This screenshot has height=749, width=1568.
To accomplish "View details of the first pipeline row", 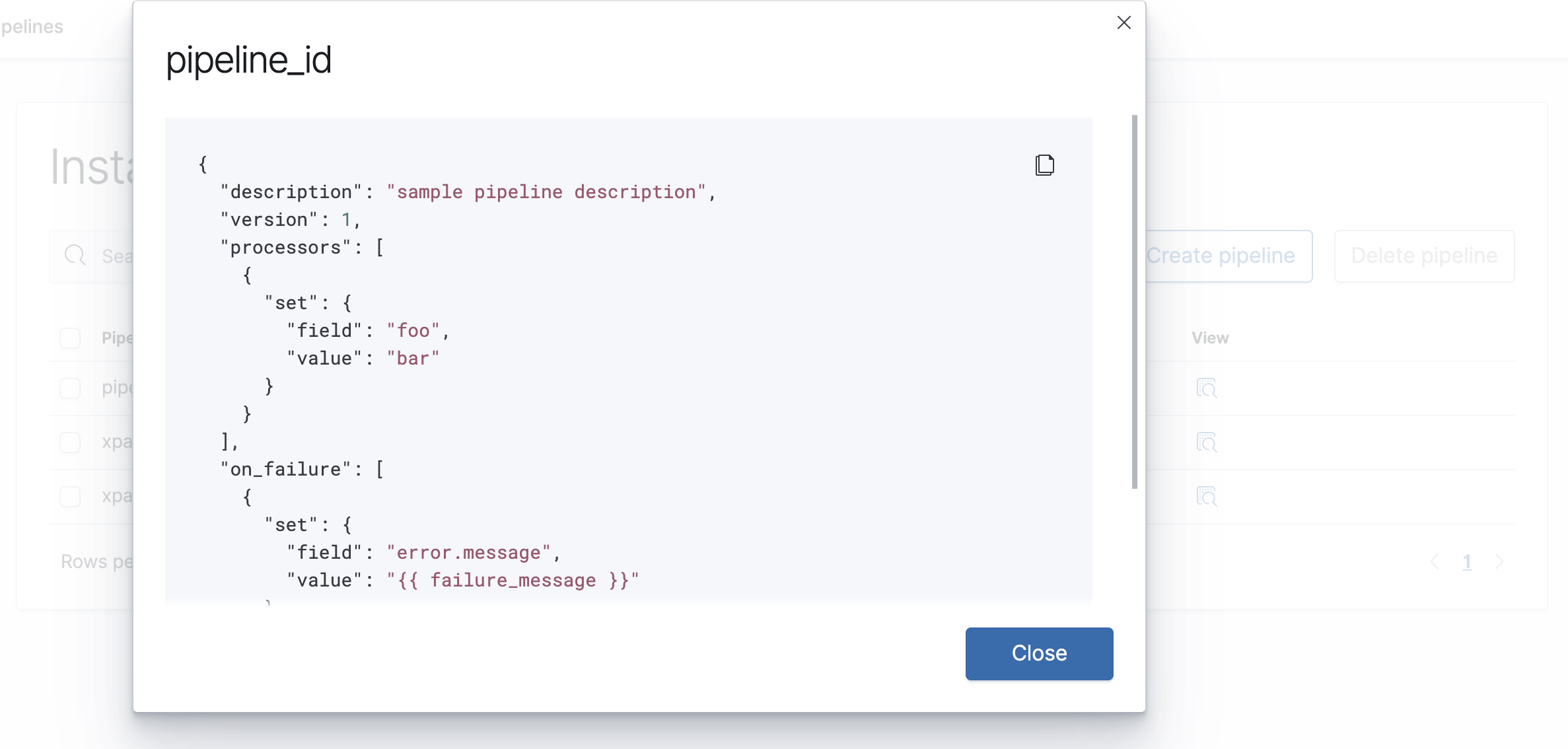I will point(1207,388).
